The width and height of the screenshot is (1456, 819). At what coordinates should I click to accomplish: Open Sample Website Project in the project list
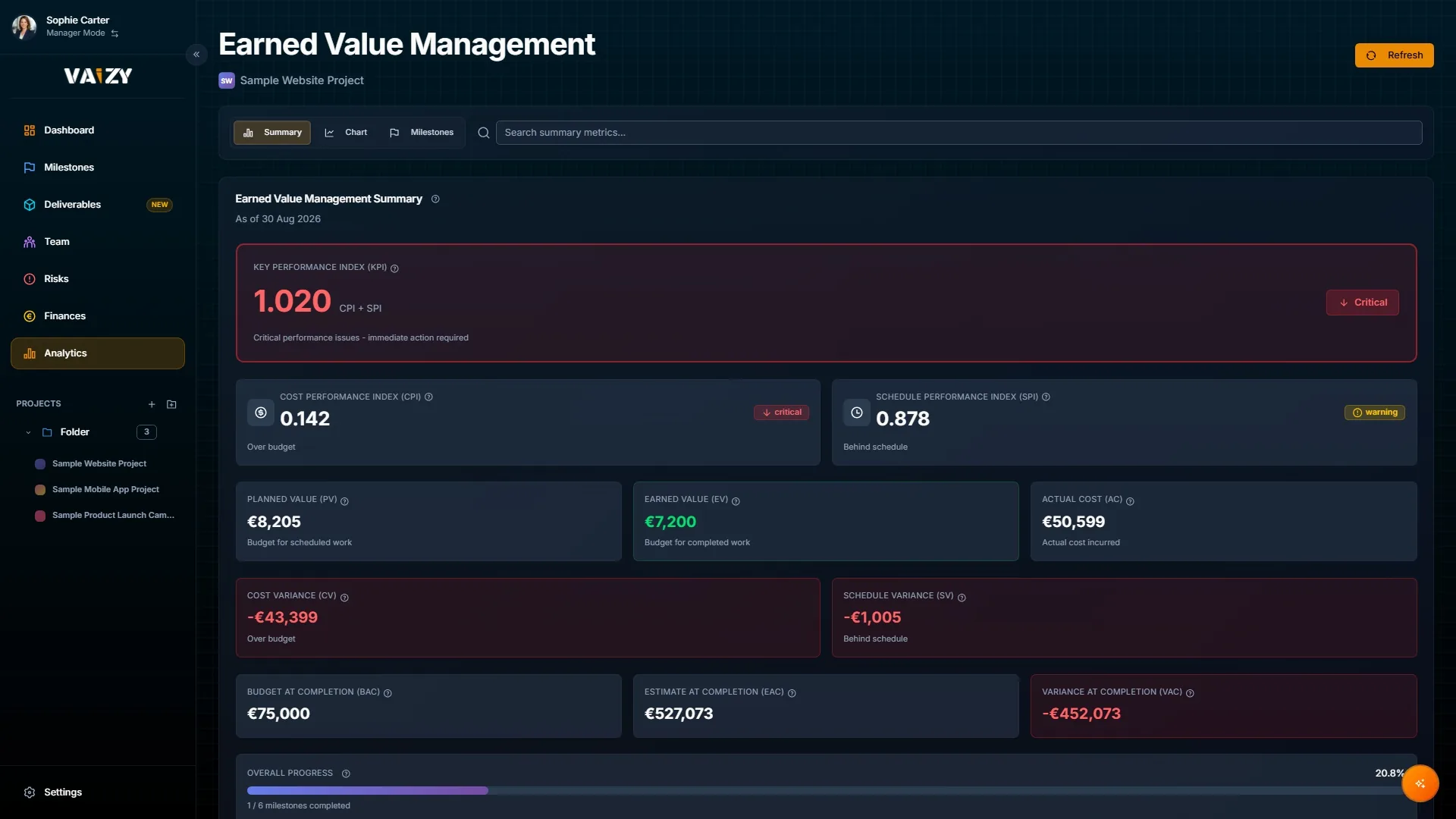pos(99,463)
